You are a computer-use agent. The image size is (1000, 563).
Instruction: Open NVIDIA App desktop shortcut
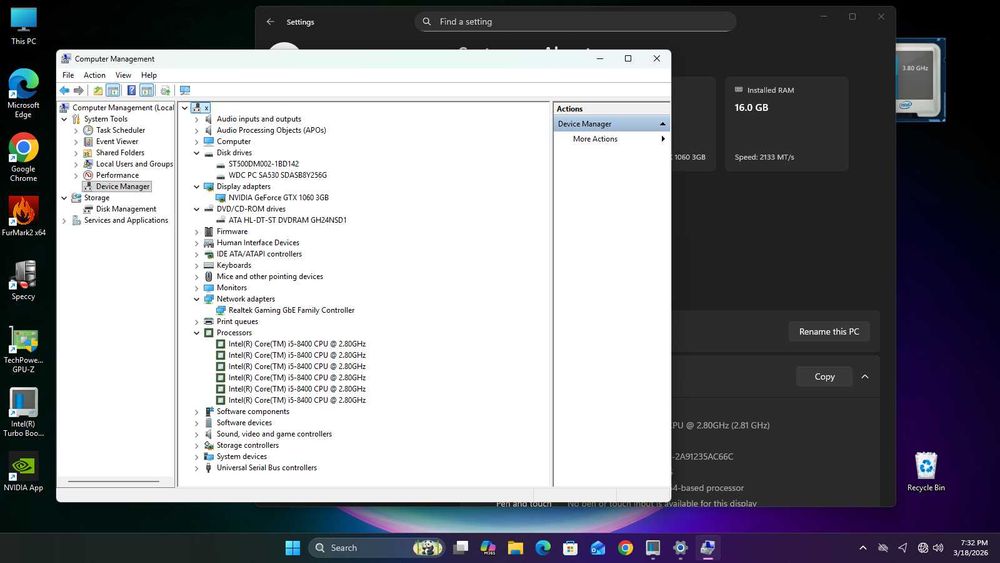coord(24,471)
